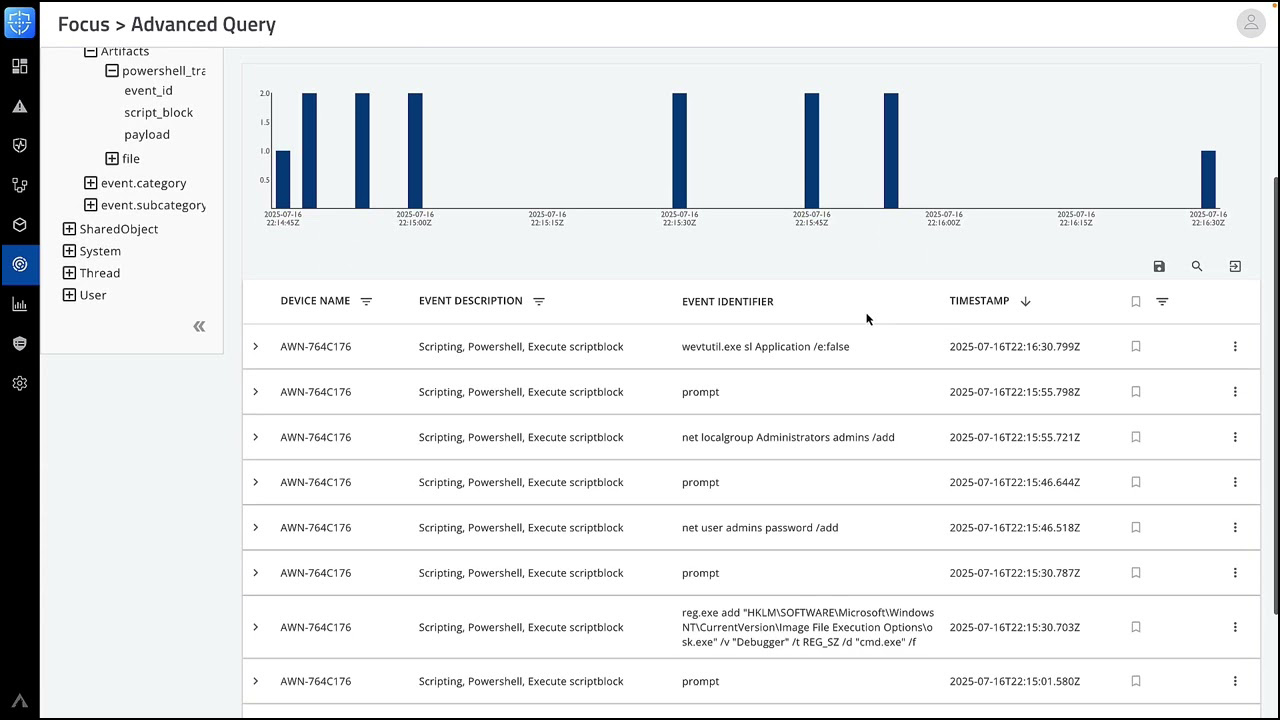This screenshot has width=1280, height=720.
Task: Open the settings gear in sidebar
Action: [20, 383]
